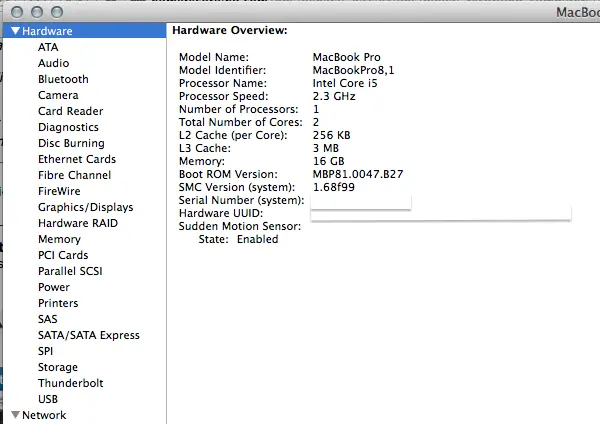Click the '2.3 GHz' processor speed value

334,96
